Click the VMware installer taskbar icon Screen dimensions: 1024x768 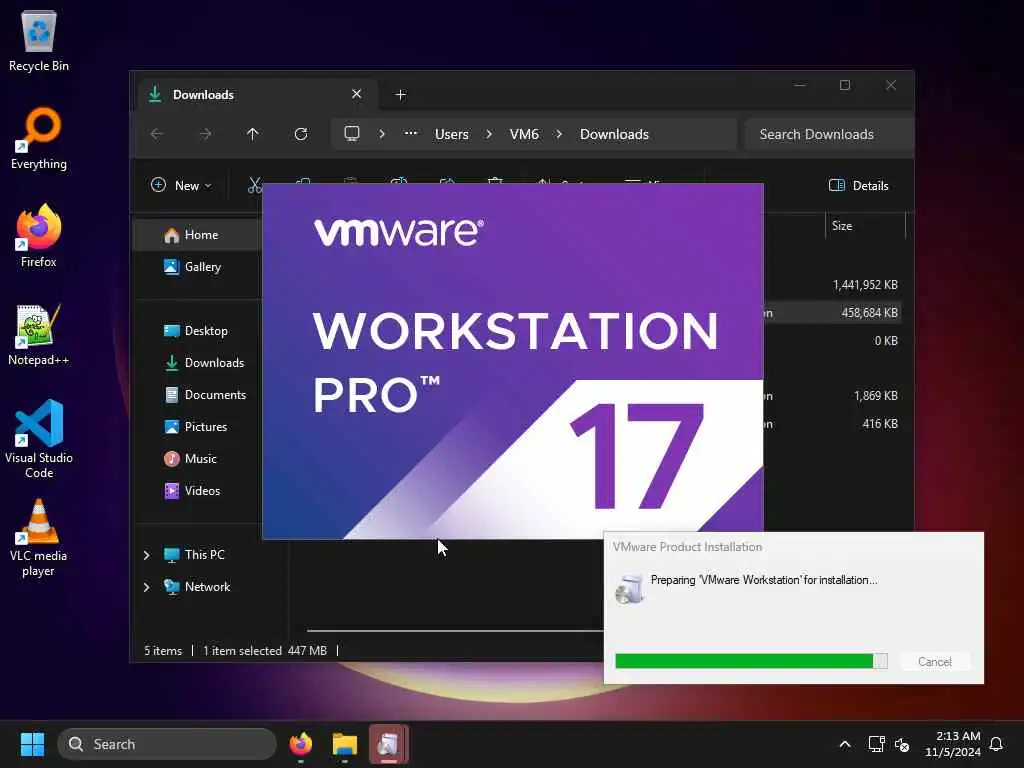(x=389, y=744)
